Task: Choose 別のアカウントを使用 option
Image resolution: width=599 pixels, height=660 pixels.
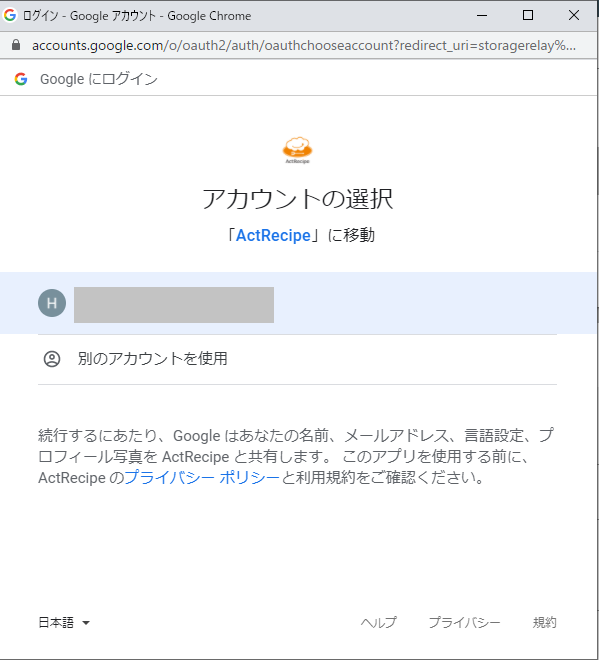Action: click(x=298, y=359)
